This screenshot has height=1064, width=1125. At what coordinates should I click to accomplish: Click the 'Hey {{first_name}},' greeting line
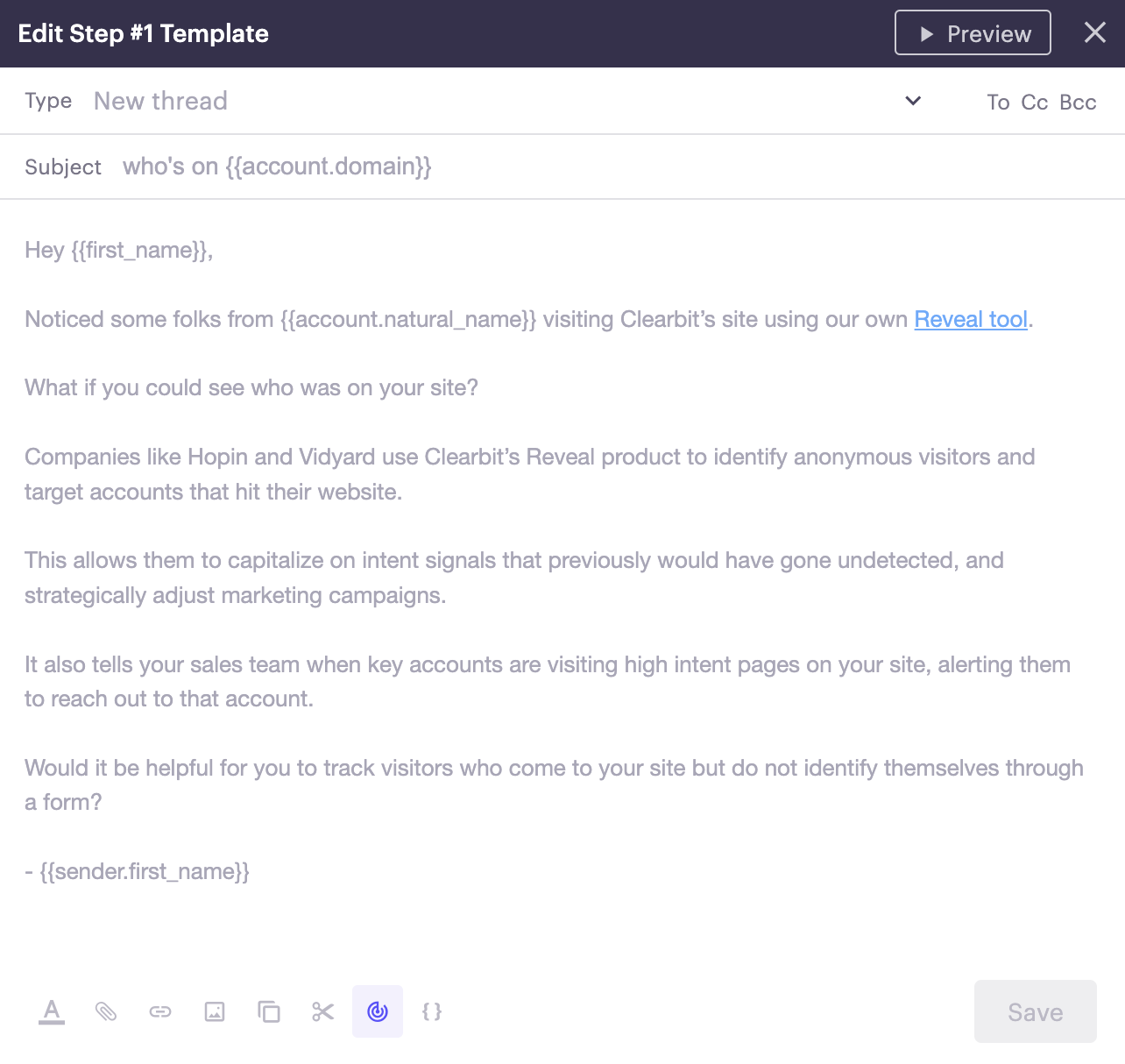[119, 251]
